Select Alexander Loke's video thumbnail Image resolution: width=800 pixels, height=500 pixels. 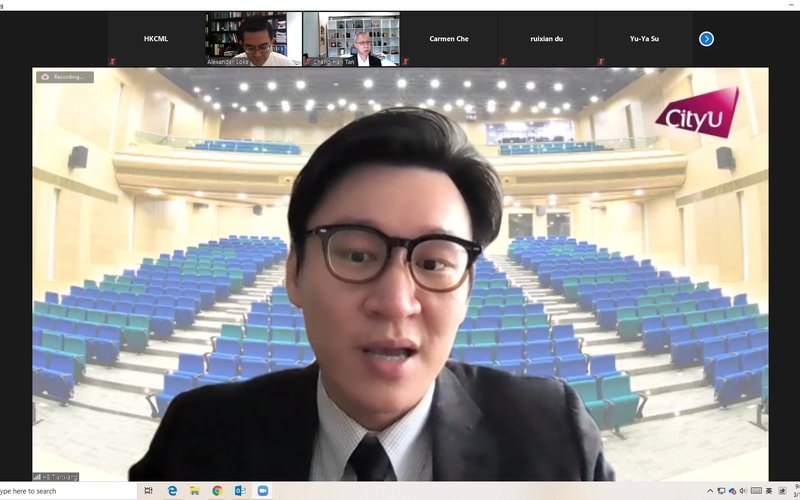tap(253, 39)
